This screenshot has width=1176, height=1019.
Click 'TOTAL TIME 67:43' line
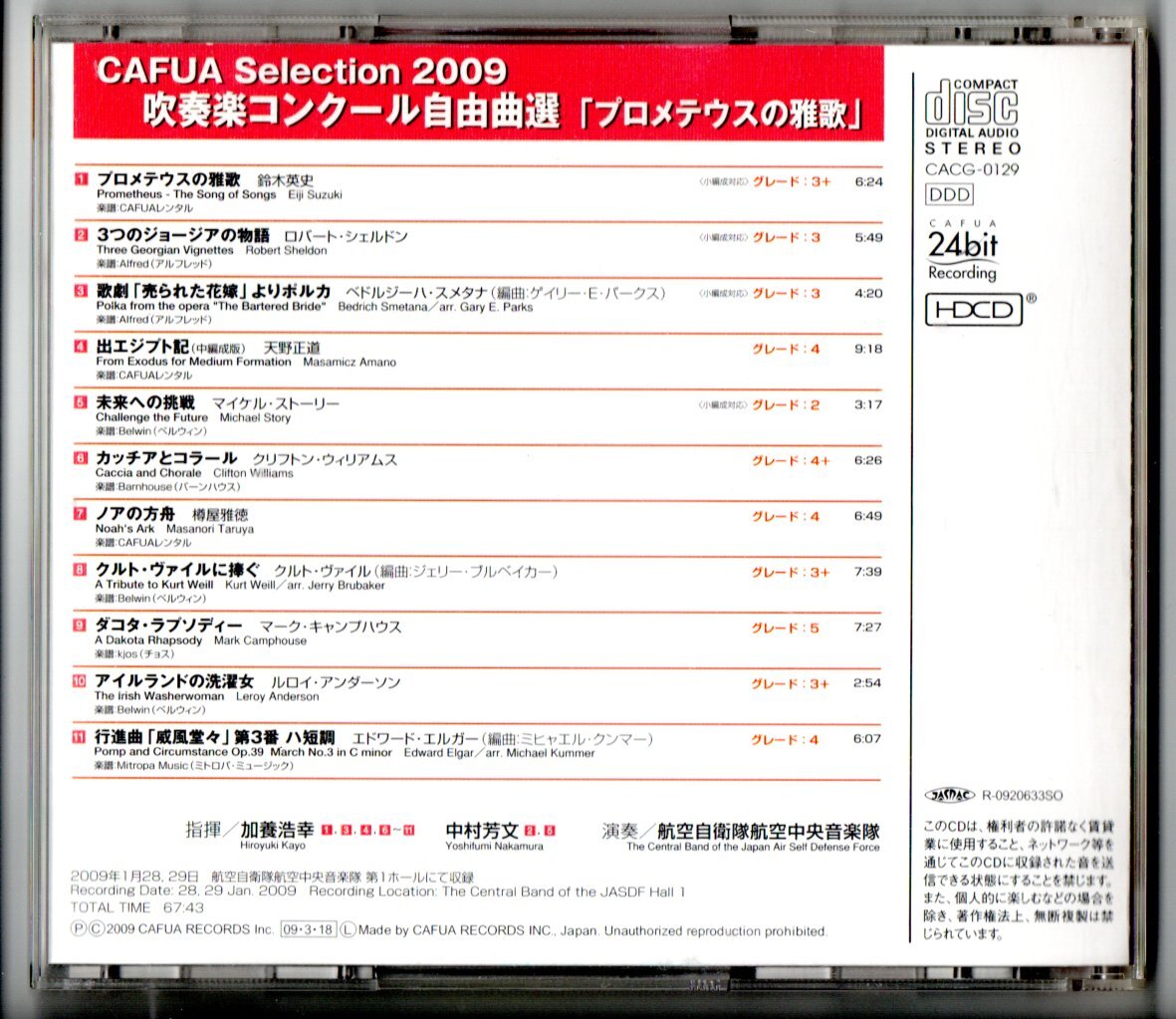(137, 908)
